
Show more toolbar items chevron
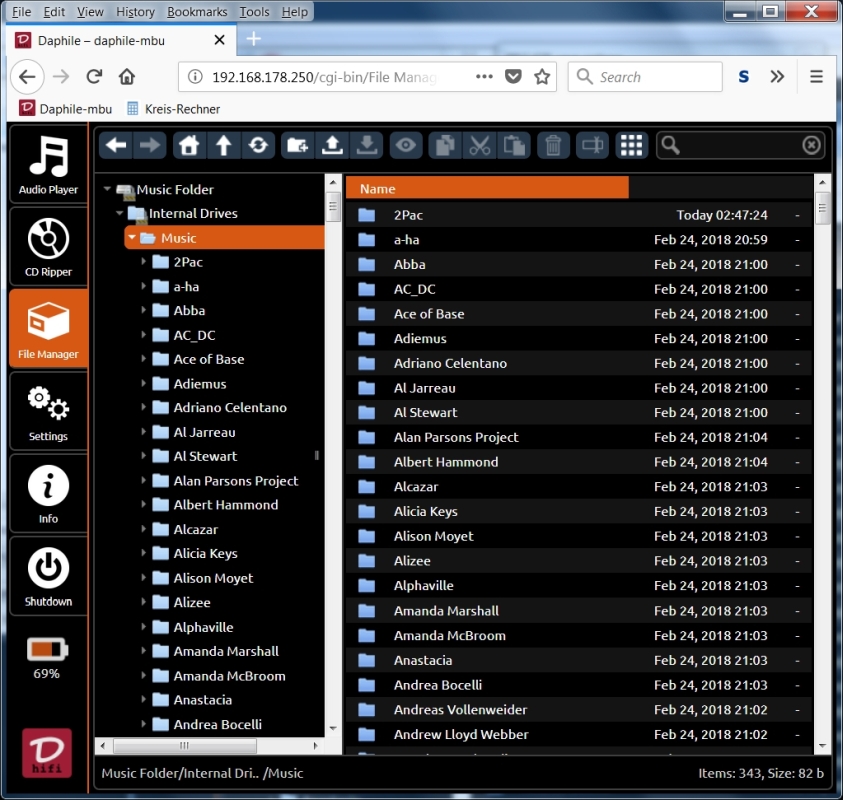click(777, 77)
